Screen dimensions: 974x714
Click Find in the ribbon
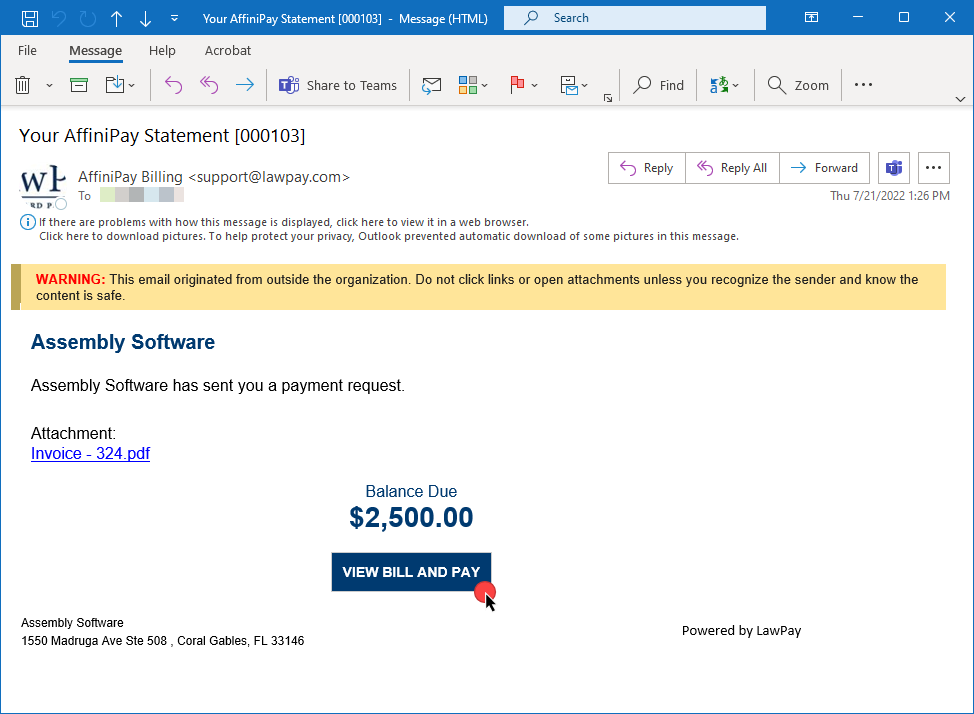658,85
